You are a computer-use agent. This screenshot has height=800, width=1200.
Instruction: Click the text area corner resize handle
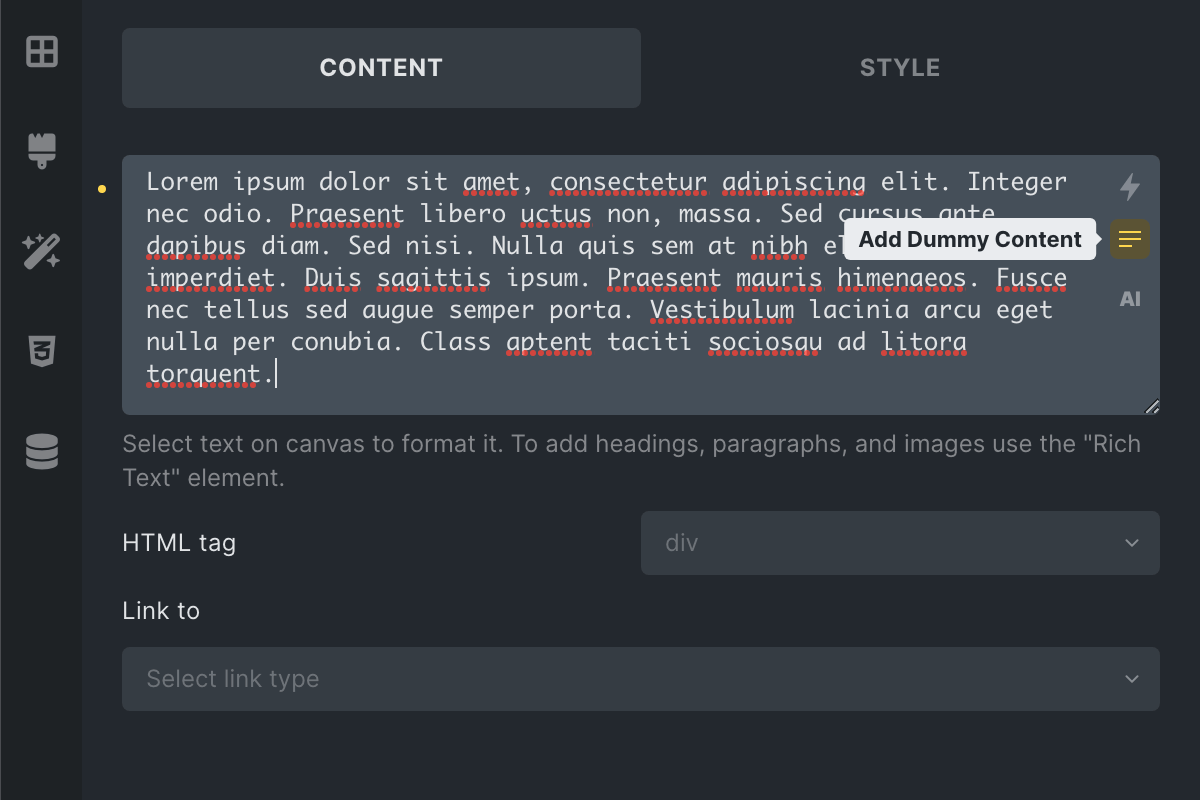[1151, 406]
